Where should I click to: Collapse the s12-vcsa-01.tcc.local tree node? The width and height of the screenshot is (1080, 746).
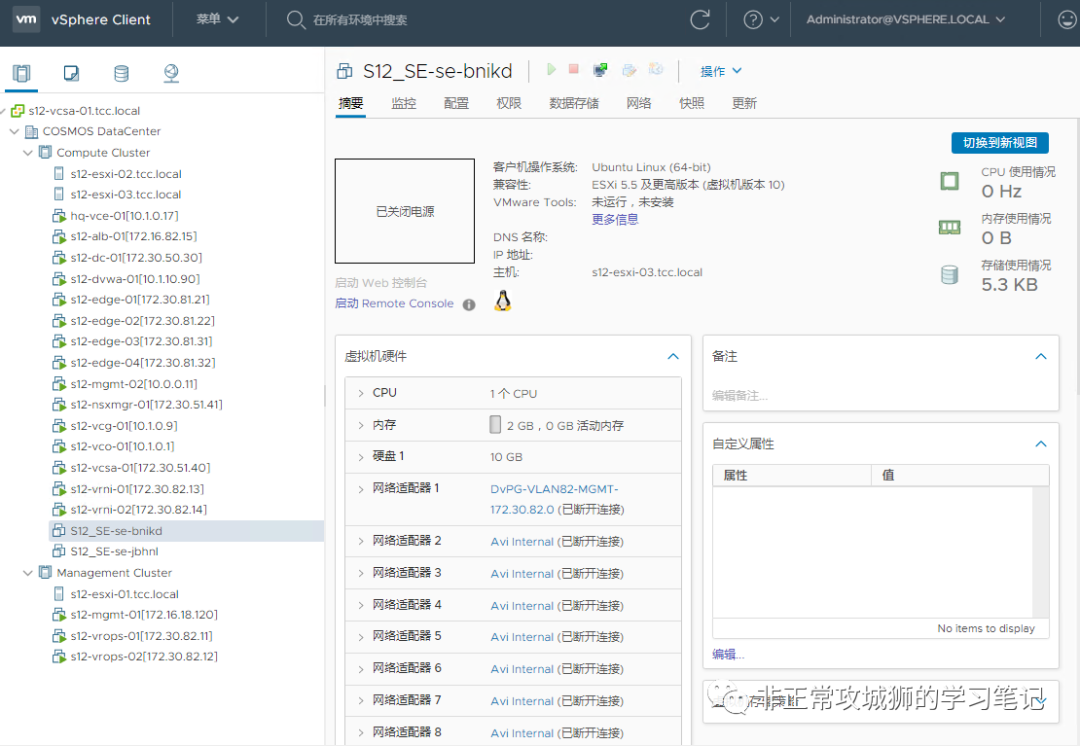click(x=3, y=110)
